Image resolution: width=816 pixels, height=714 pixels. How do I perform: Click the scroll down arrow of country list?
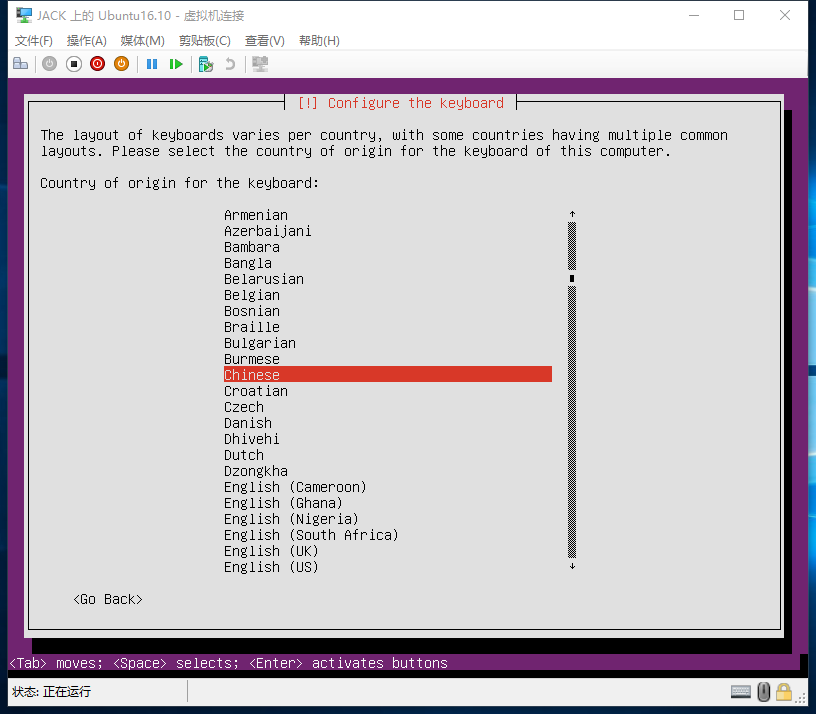click(x=572, y=567)
